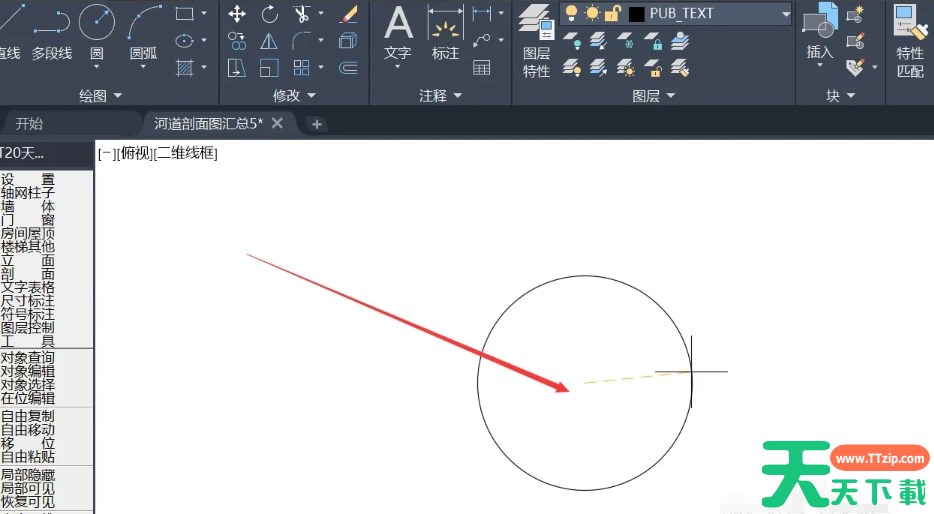The image size is (934, 514).
Task: Click the Thaw All Layers icon
Action: coord(625,68)
